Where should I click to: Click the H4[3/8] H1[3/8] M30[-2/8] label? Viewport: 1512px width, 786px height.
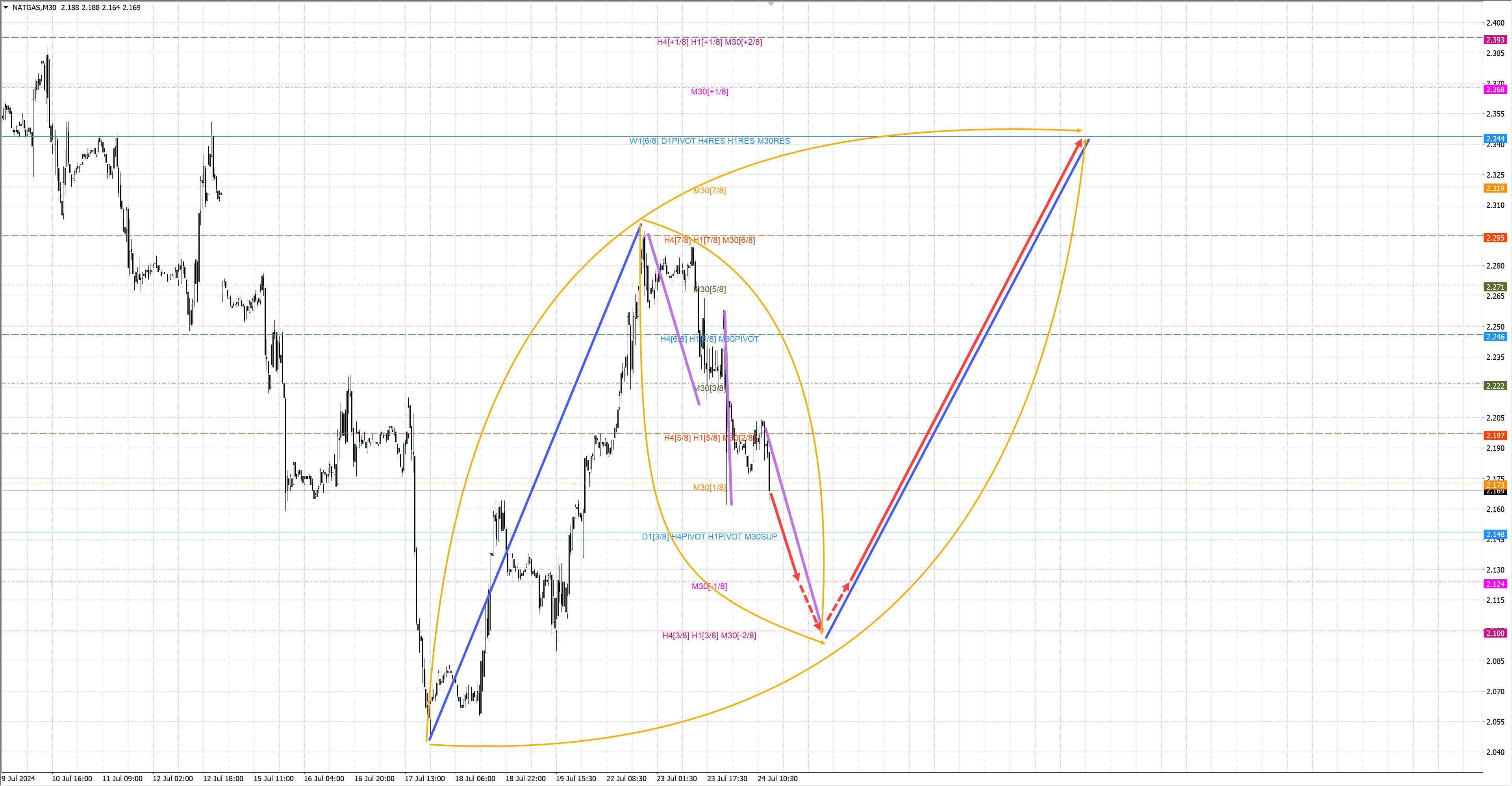click(709, 636)
